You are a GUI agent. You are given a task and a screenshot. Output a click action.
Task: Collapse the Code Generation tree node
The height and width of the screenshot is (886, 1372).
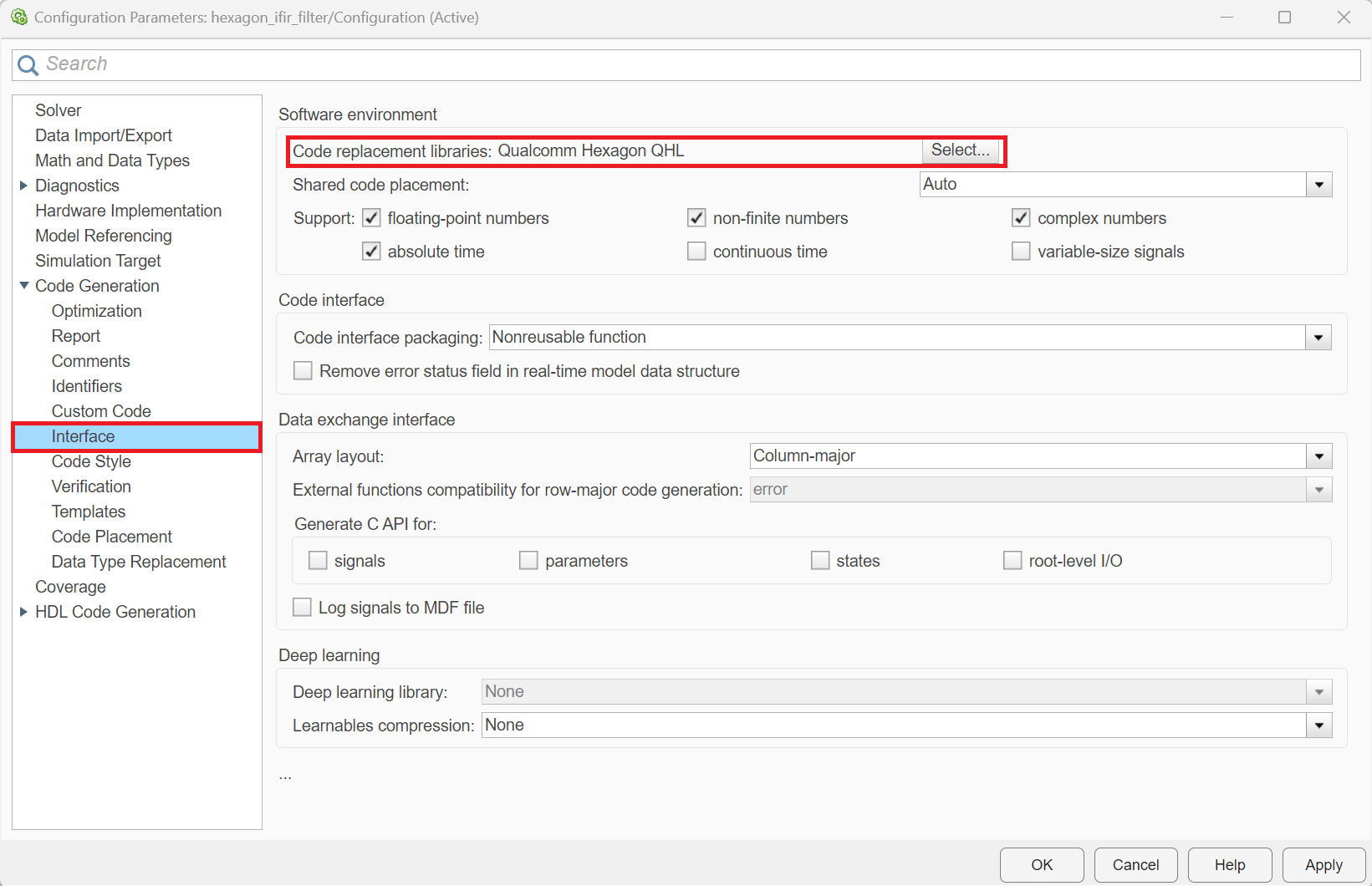pyautogui.click(x=23, y=286)
